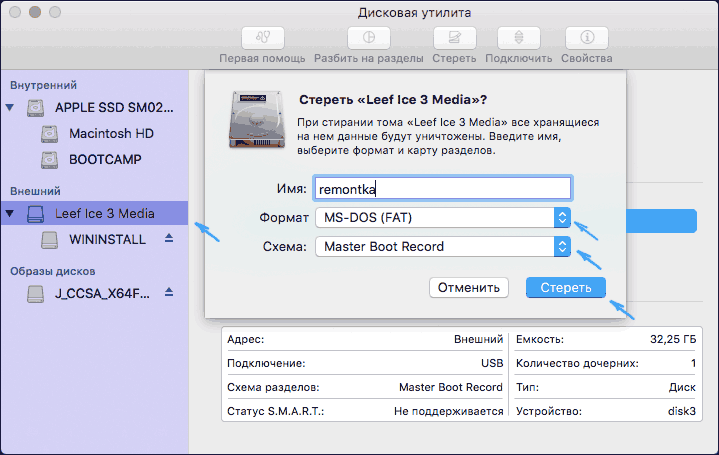Confirm with the Erase (Стереть) dialog button
This screenshot has height=455, width=719.
coord(565,288)
